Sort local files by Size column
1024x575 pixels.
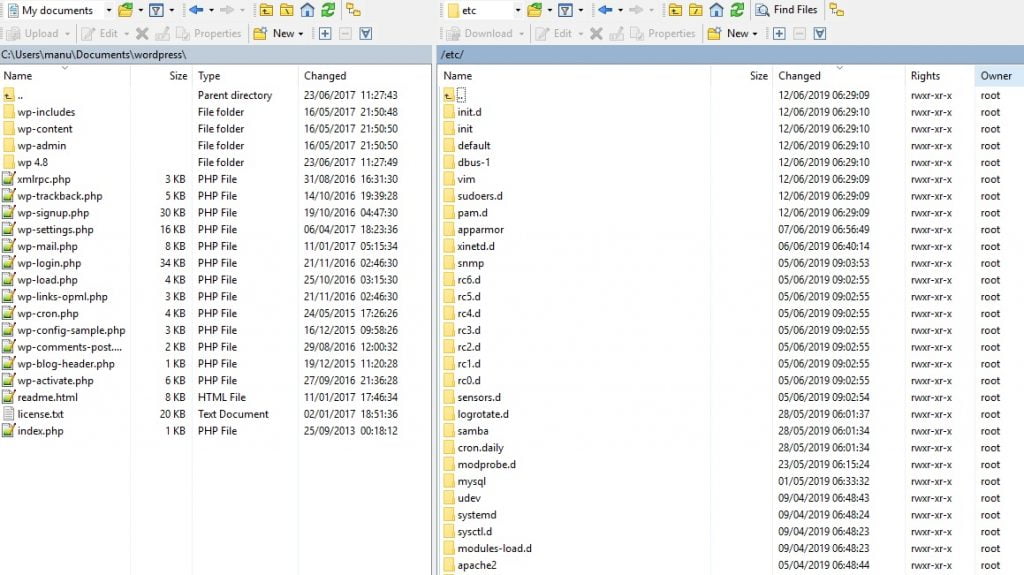click(x=161, y=76)
